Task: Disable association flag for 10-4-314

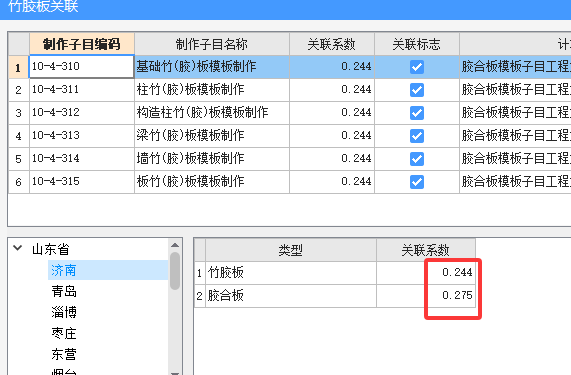Action: (417, 159)
